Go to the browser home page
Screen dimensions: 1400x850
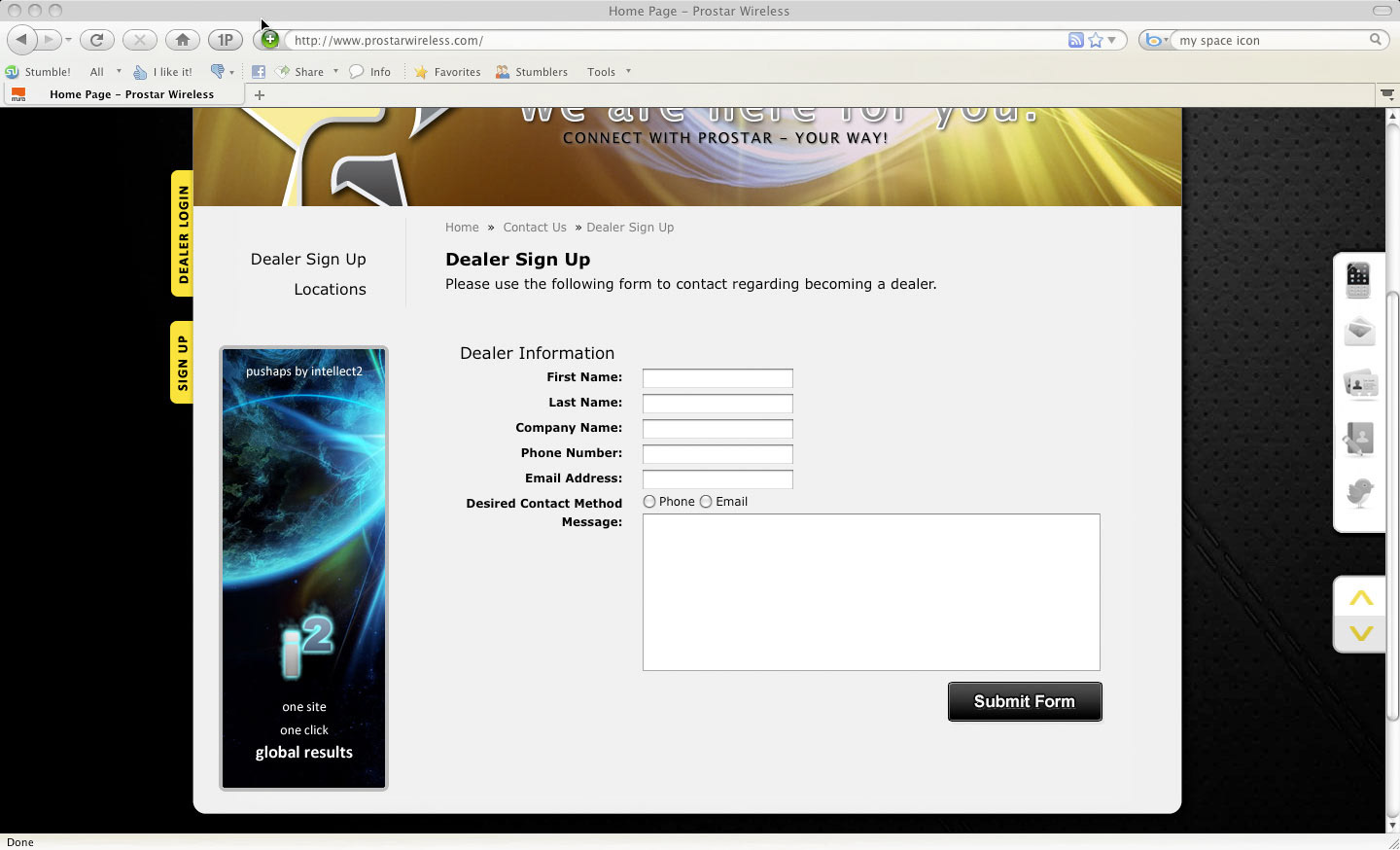click(x=183, y=40)
